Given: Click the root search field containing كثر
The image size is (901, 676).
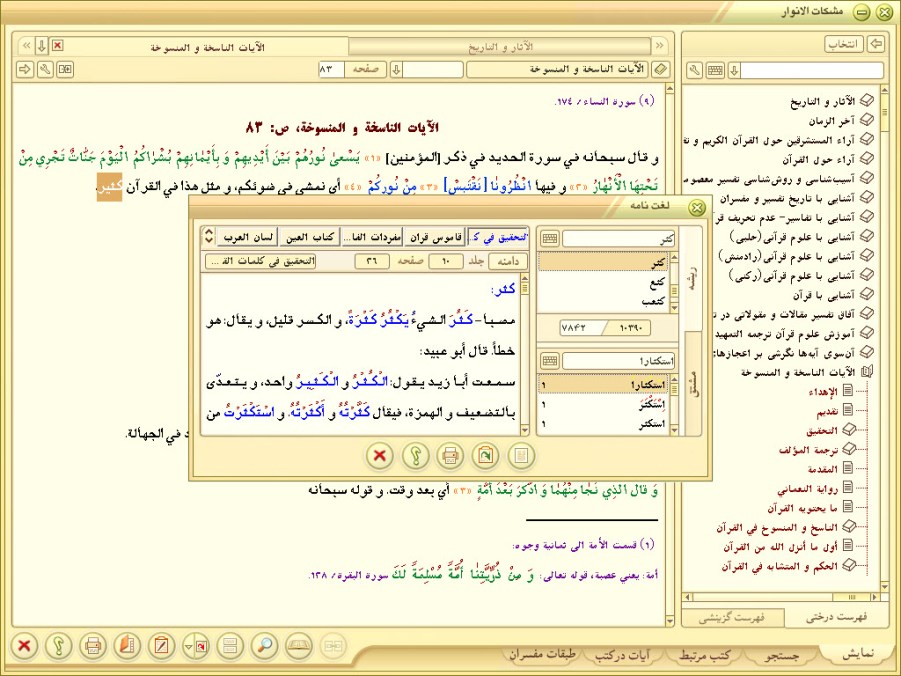Looking at the screenshot, I should coord(618,239).
